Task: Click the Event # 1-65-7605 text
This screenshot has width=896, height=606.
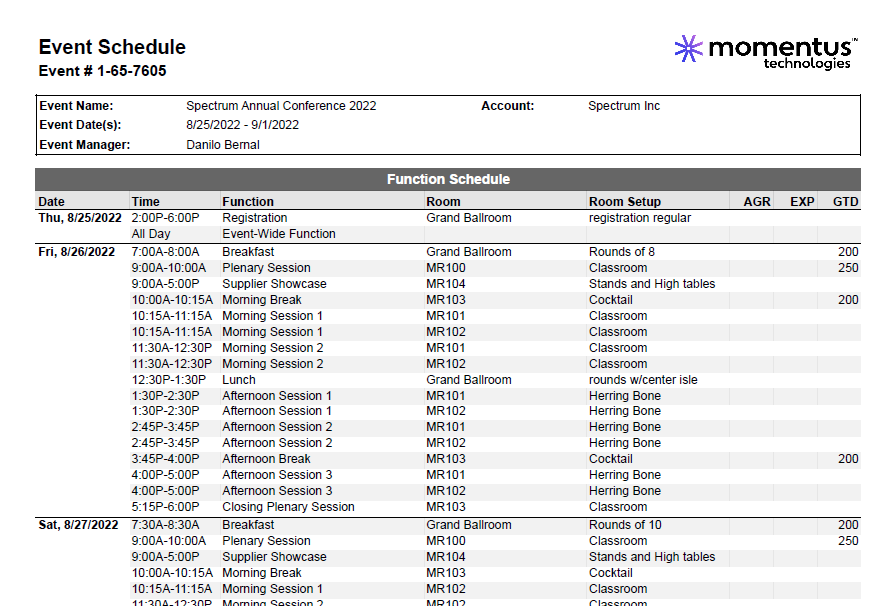Action: point(102,71)
